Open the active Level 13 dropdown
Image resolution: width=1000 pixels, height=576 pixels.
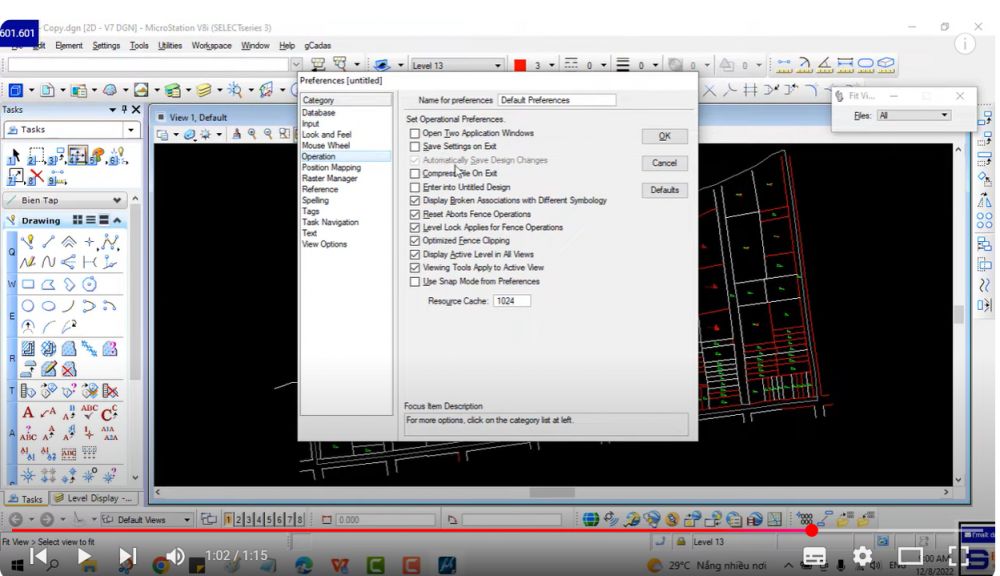pyautogui.click(x=498, y=65)
